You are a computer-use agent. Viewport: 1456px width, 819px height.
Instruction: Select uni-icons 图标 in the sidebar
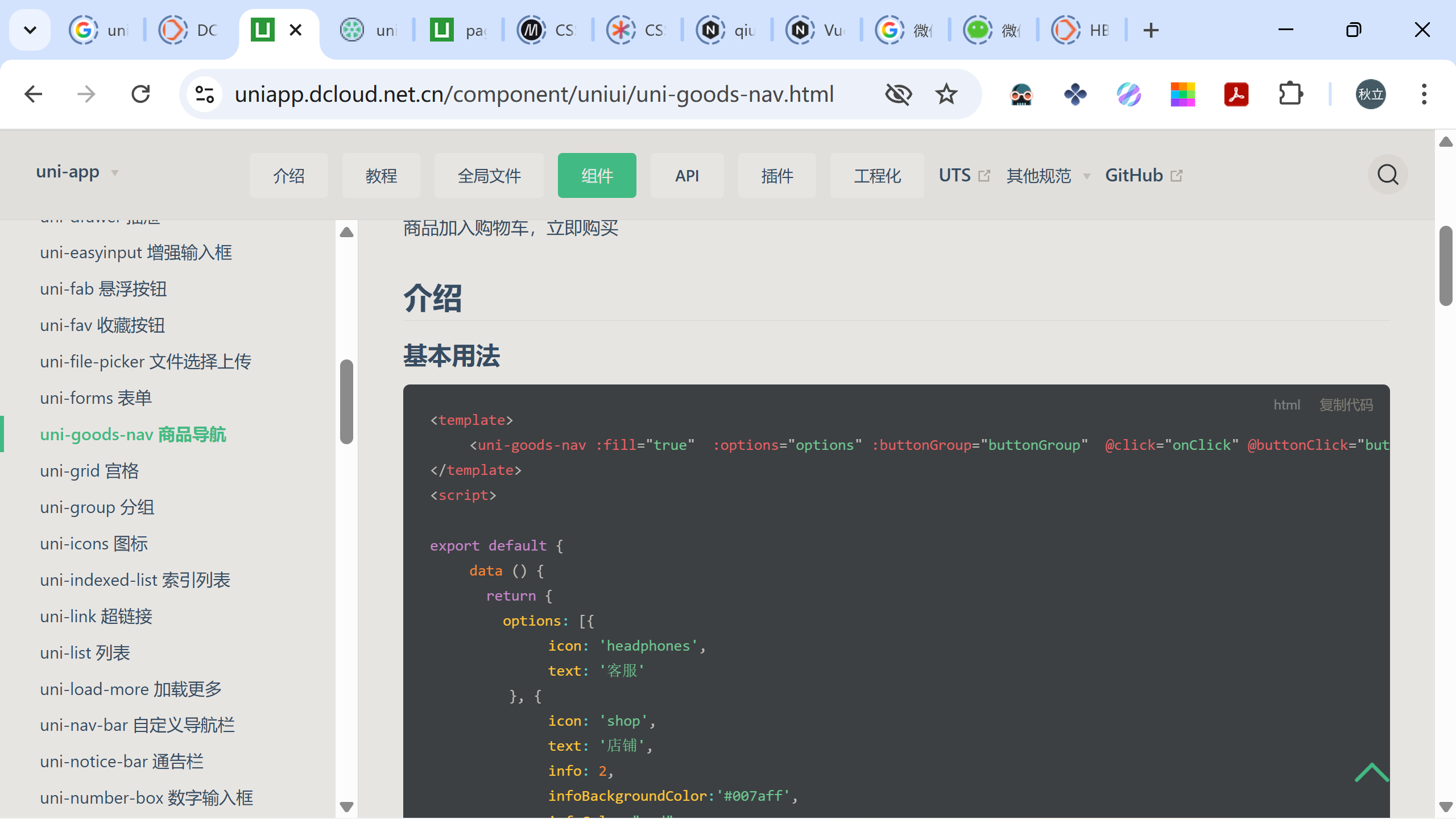pos(94,544)
